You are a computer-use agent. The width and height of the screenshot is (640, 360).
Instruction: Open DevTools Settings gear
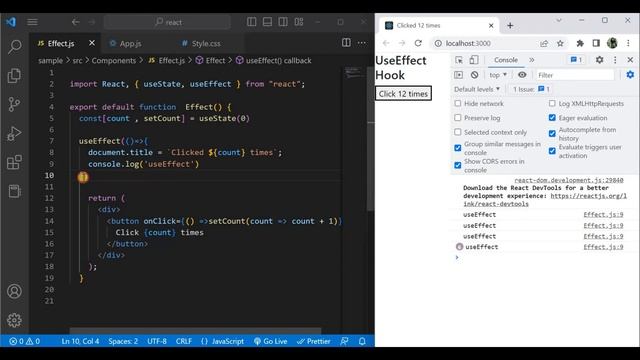click(x=599, y=60)
